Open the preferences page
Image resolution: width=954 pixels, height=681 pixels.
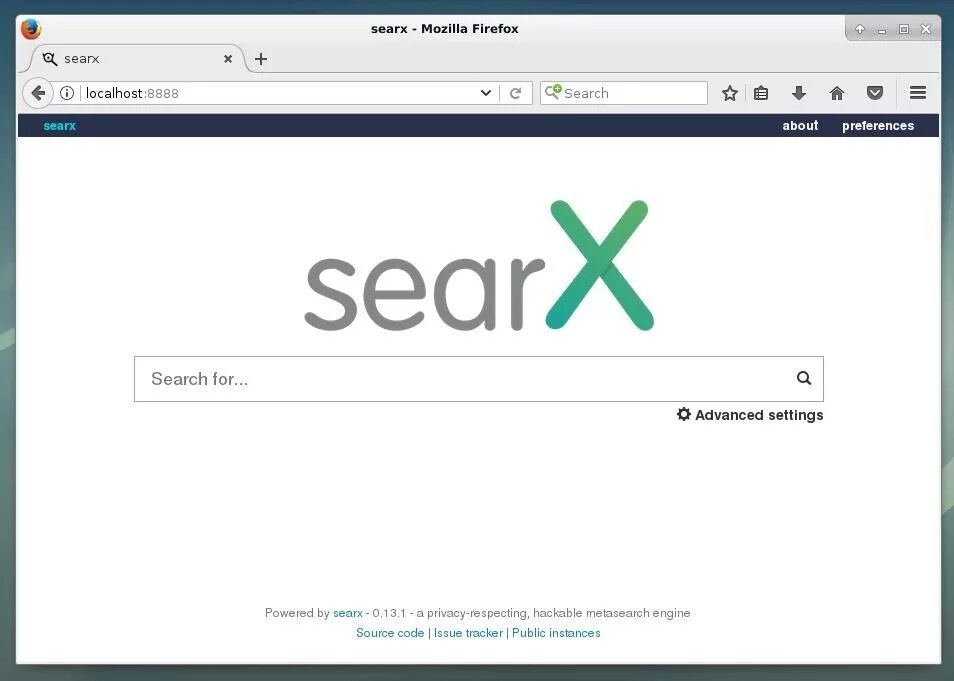878,126
